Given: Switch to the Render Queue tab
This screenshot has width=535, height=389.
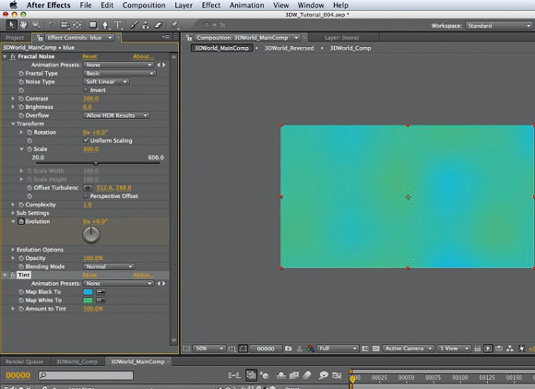Looking at the screenshot, I should tap(25, 362).
